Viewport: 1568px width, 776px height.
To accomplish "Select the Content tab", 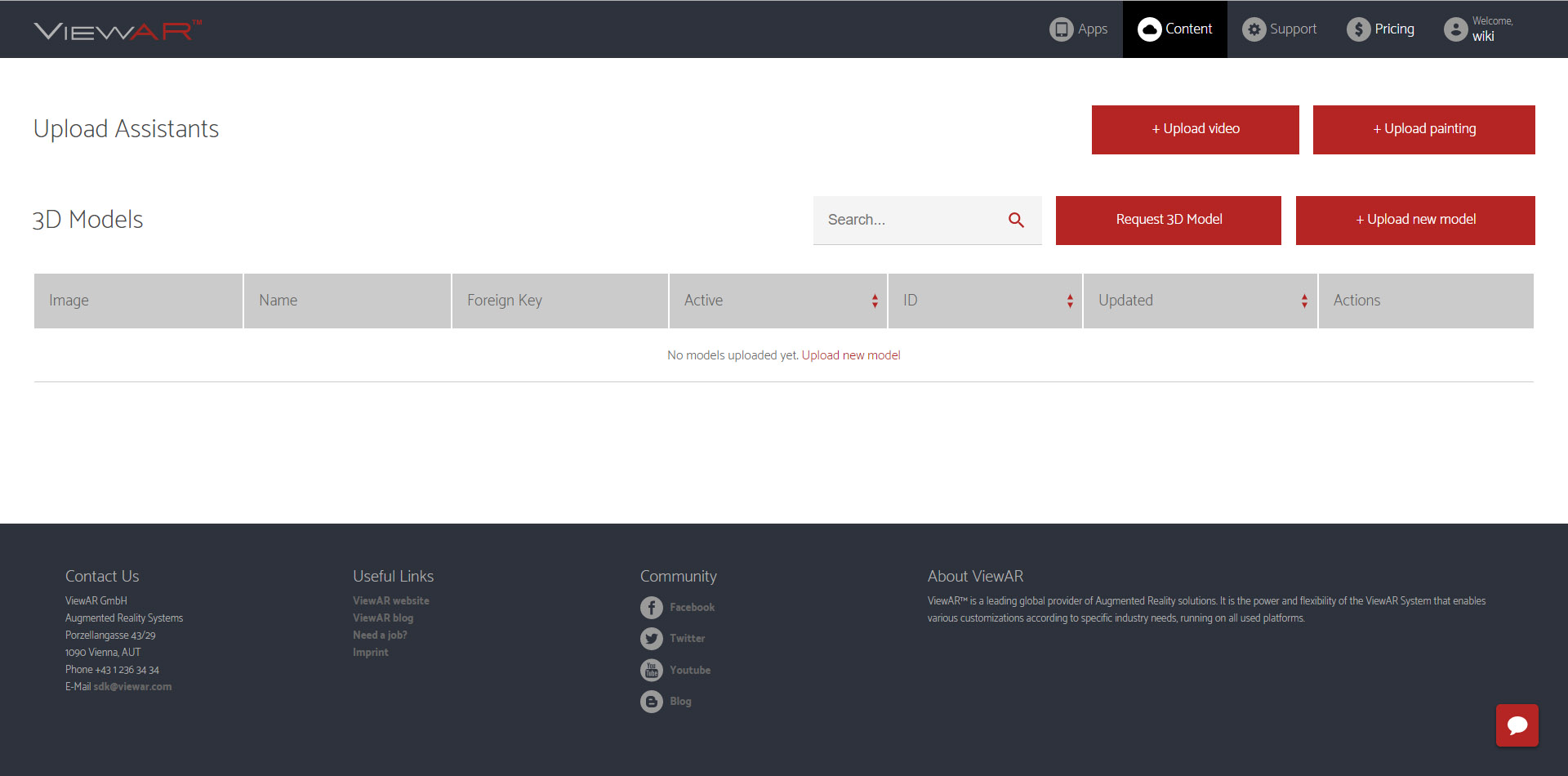I will click(x=1175, y=29).
